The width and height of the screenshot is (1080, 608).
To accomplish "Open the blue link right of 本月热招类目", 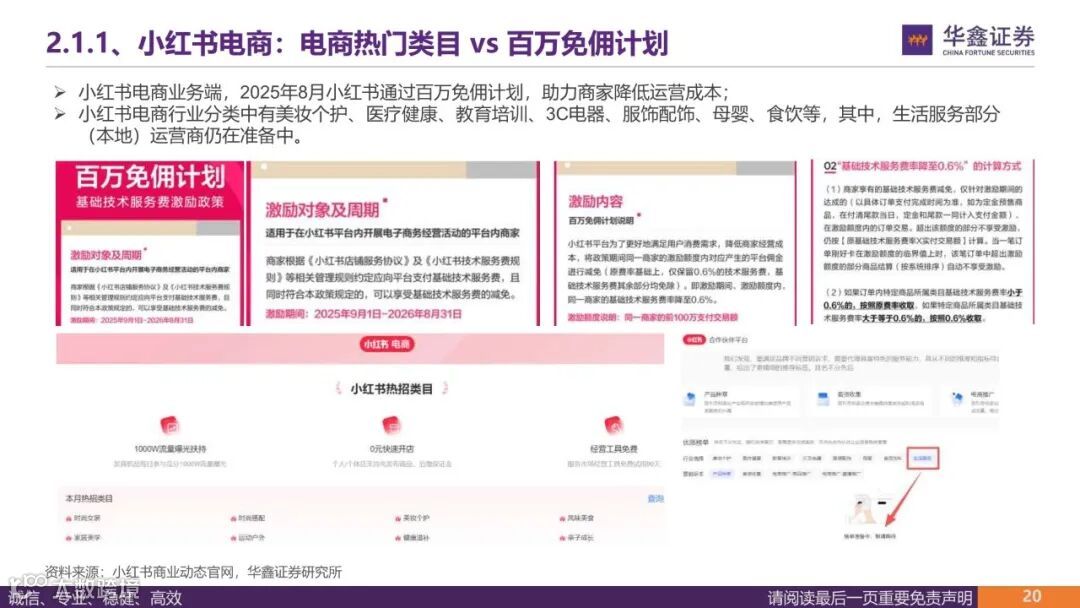I will 656,499.
